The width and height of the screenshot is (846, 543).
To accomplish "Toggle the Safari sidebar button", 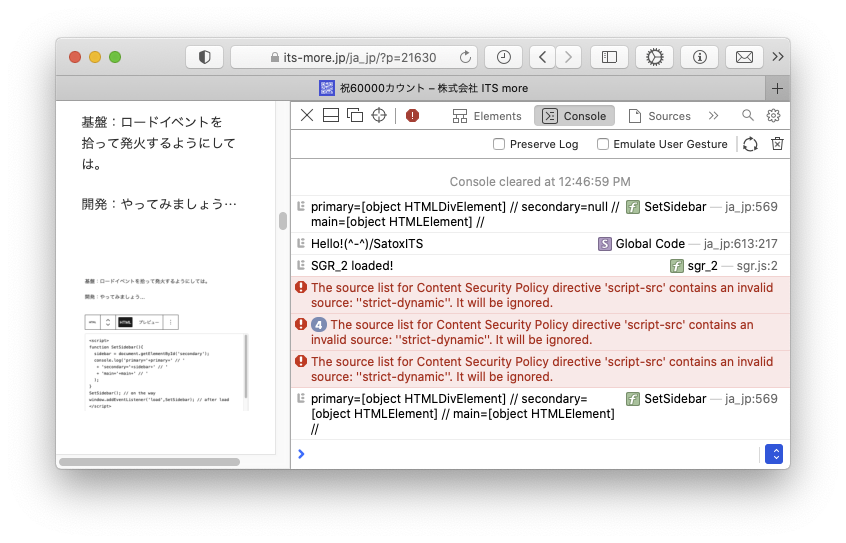I will coord(609,58).
